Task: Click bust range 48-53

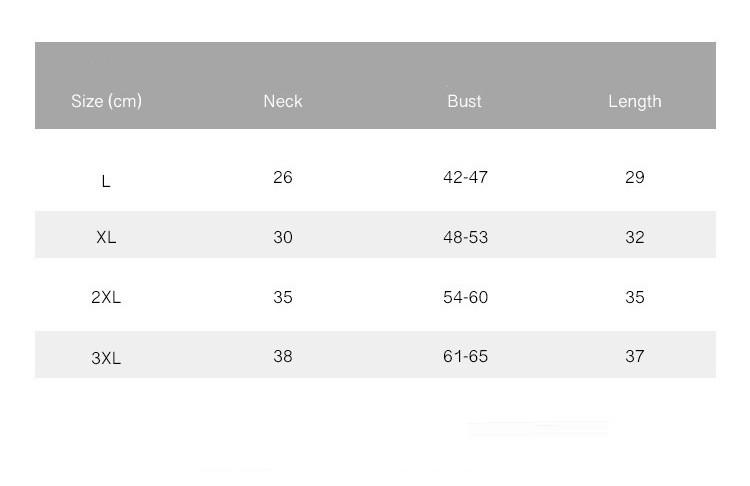Action: pos(465,237)
